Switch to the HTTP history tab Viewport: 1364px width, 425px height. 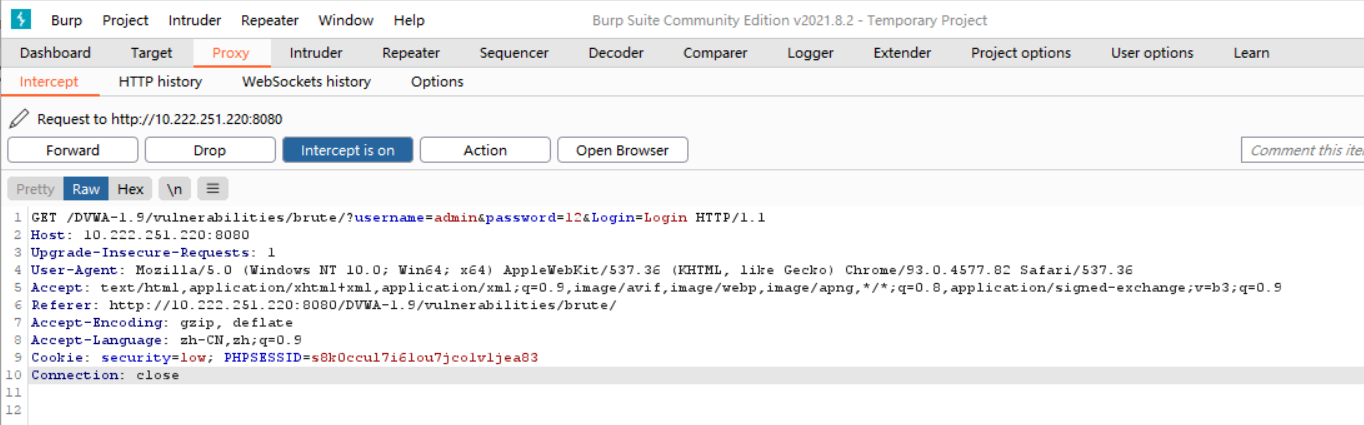(x=160, y=82)
